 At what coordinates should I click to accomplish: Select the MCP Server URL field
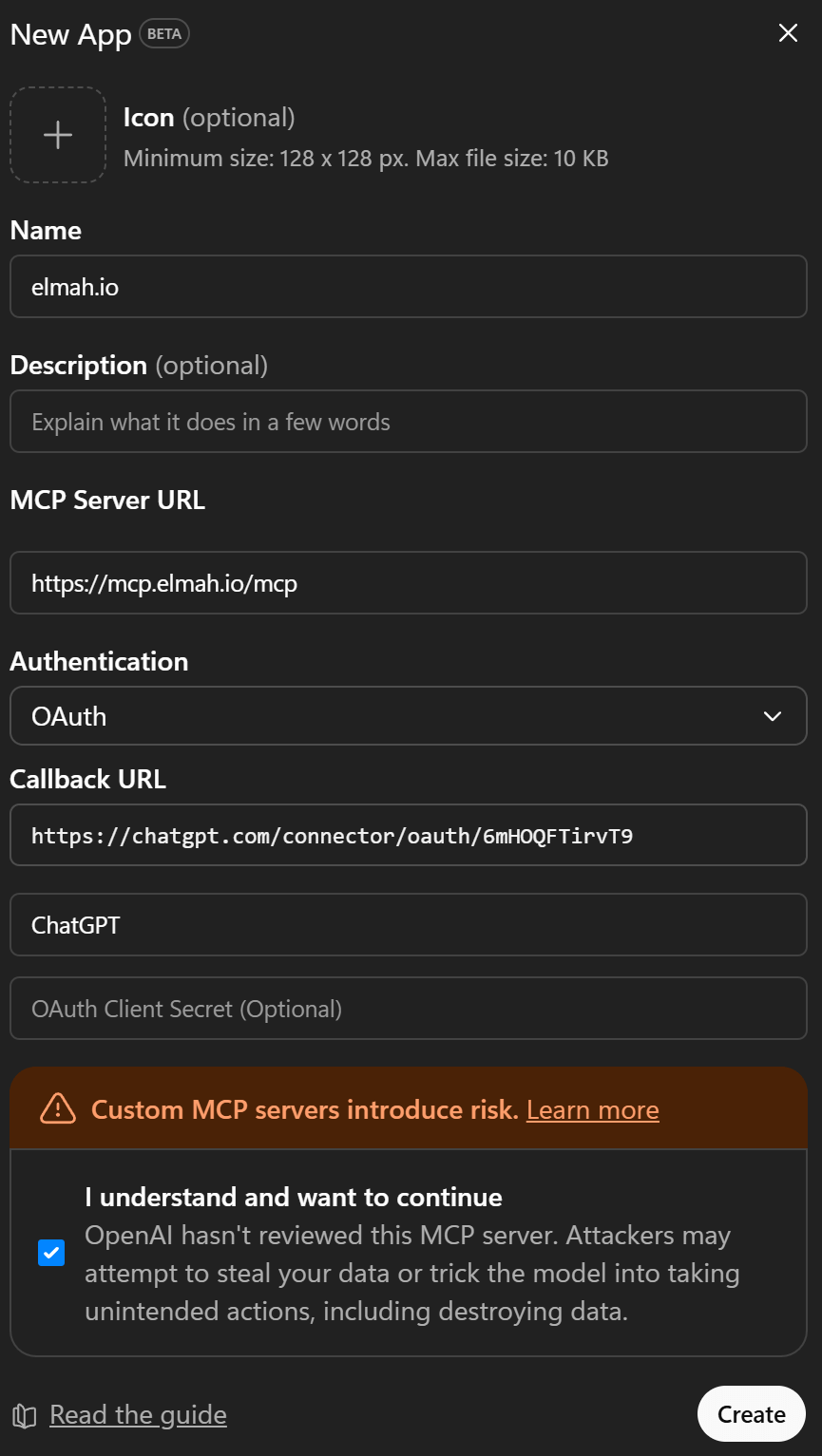(x=409, y=582)
